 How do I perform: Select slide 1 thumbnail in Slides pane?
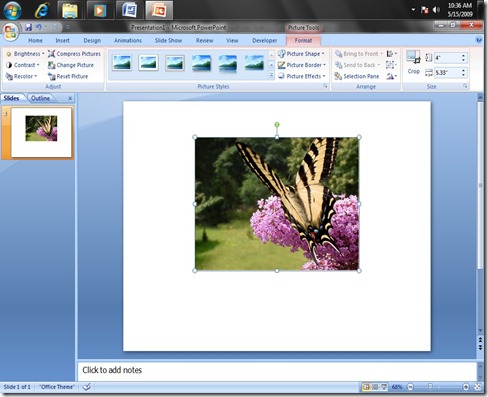(x=41, y=132)
